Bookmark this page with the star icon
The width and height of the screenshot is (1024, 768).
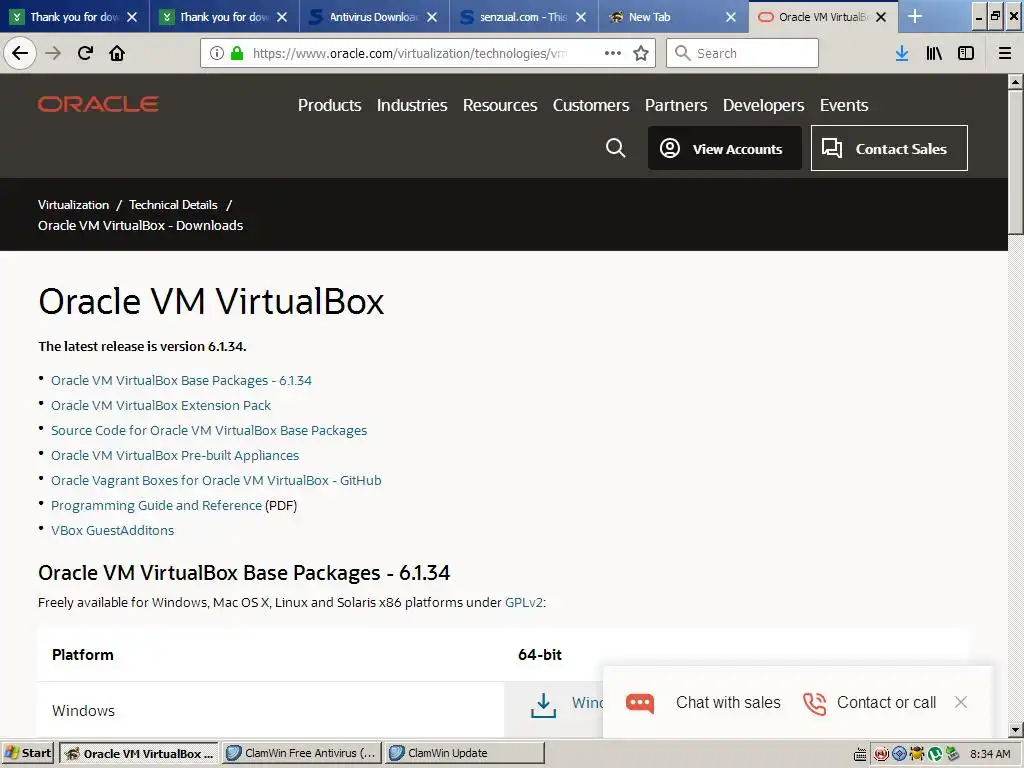[x=641, y=53]
